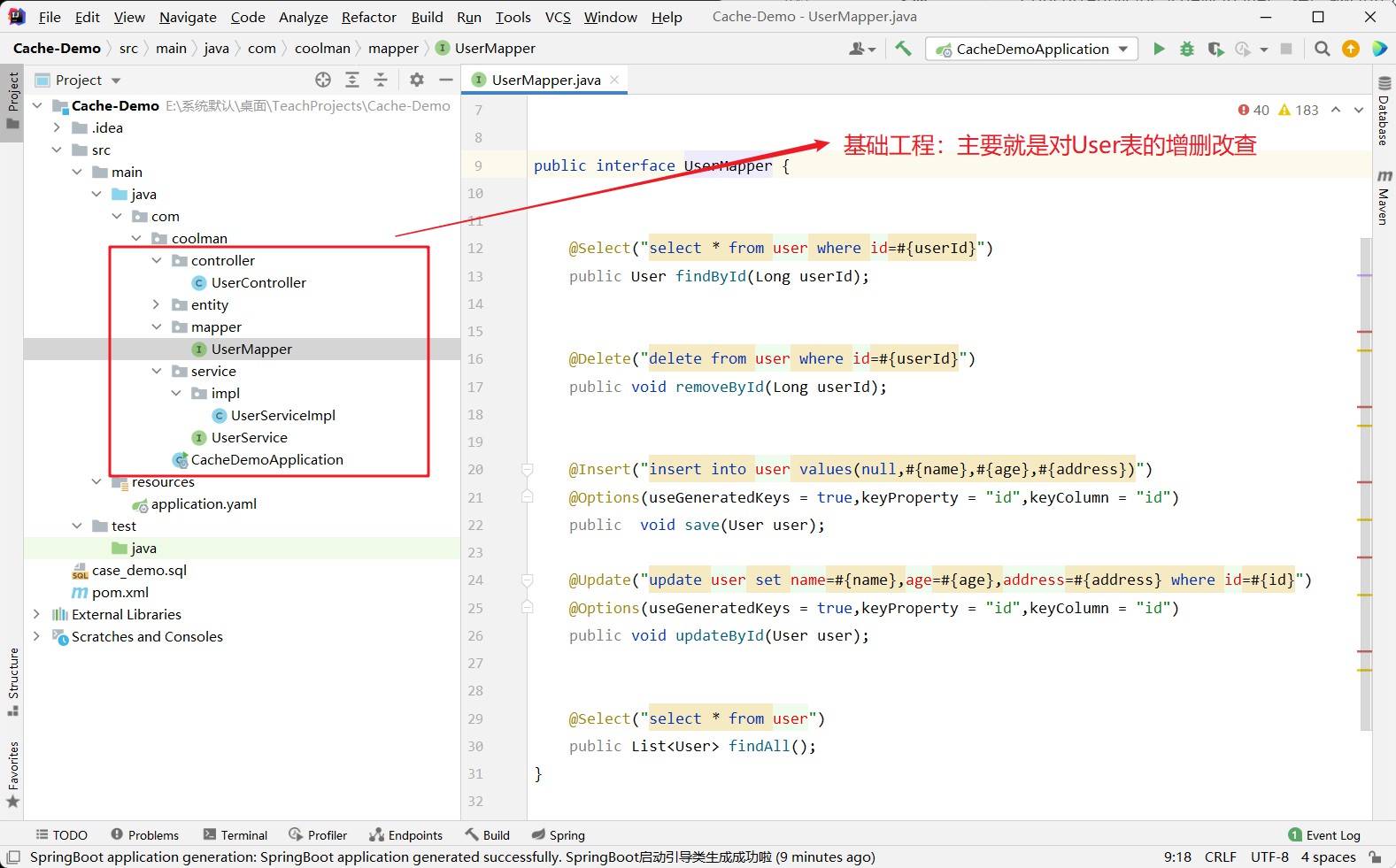Viewport: 1396px width, 868px height.
Task: Open the Favorites tool window
Action: [x=13, y=775]
